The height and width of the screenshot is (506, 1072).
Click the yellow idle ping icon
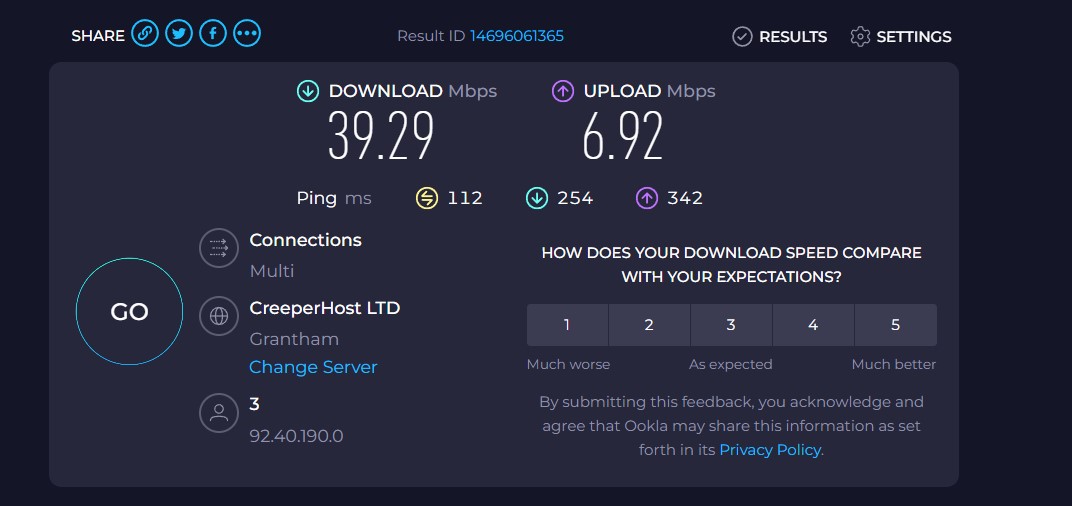point(427,198)
